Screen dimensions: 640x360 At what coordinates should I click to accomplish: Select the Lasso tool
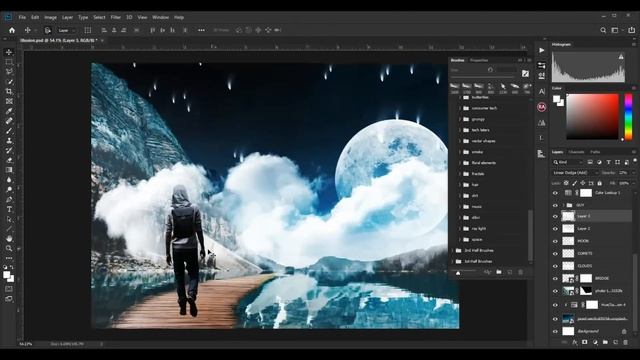[9, 72]
